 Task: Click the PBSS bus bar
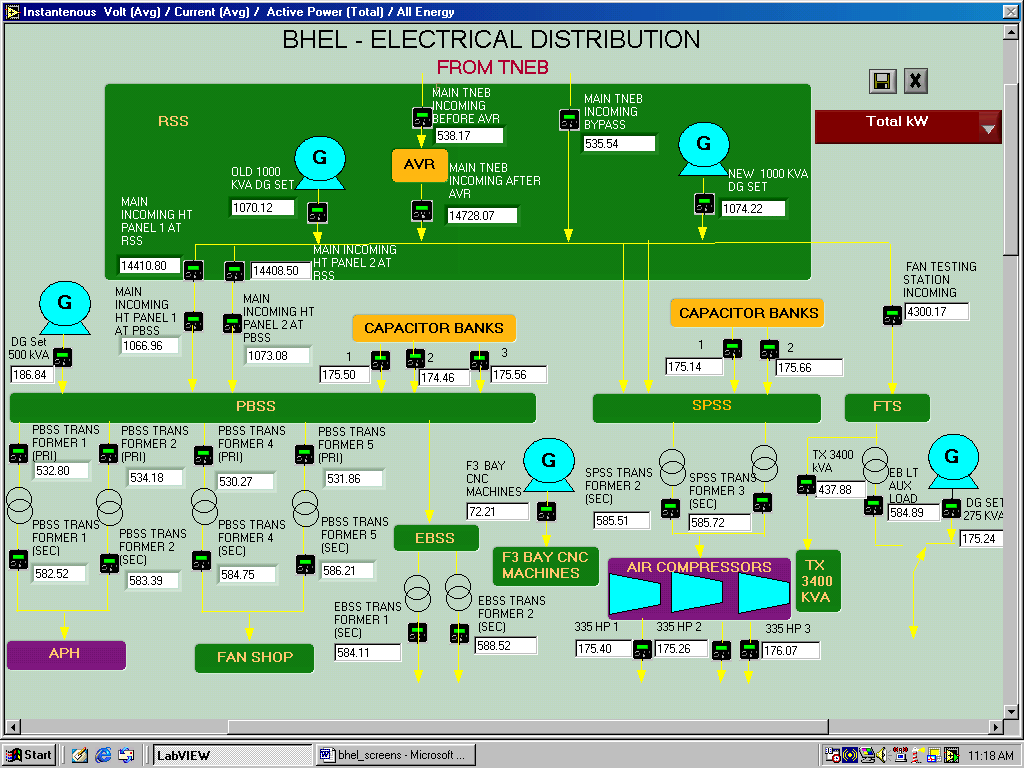tap(273, 408)
